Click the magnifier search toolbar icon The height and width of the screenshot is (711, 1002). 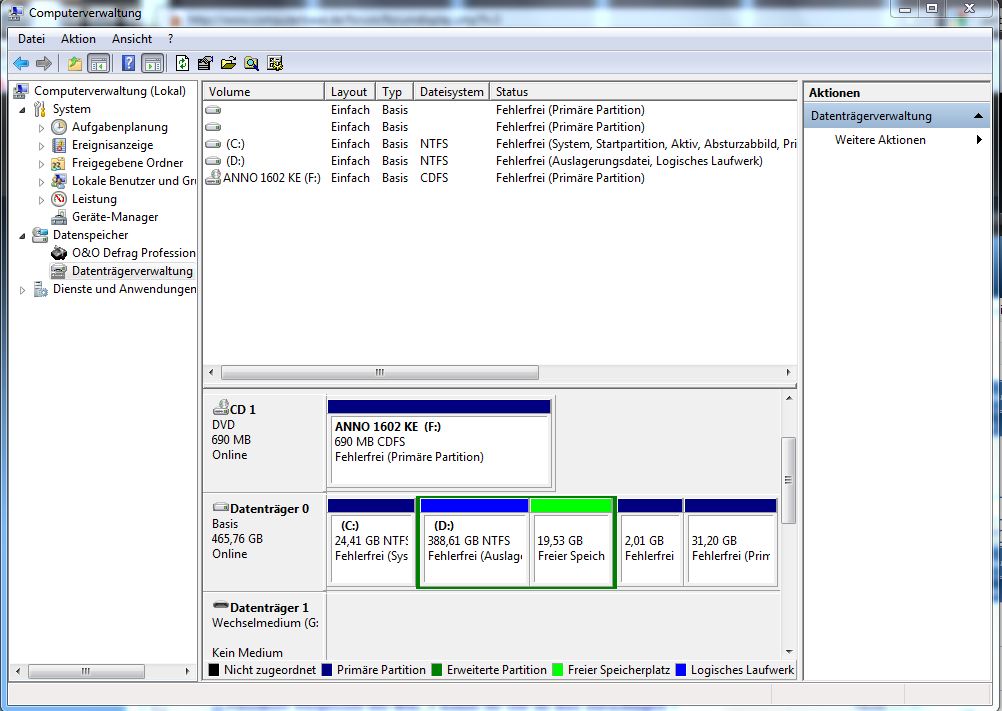point(252,63)
